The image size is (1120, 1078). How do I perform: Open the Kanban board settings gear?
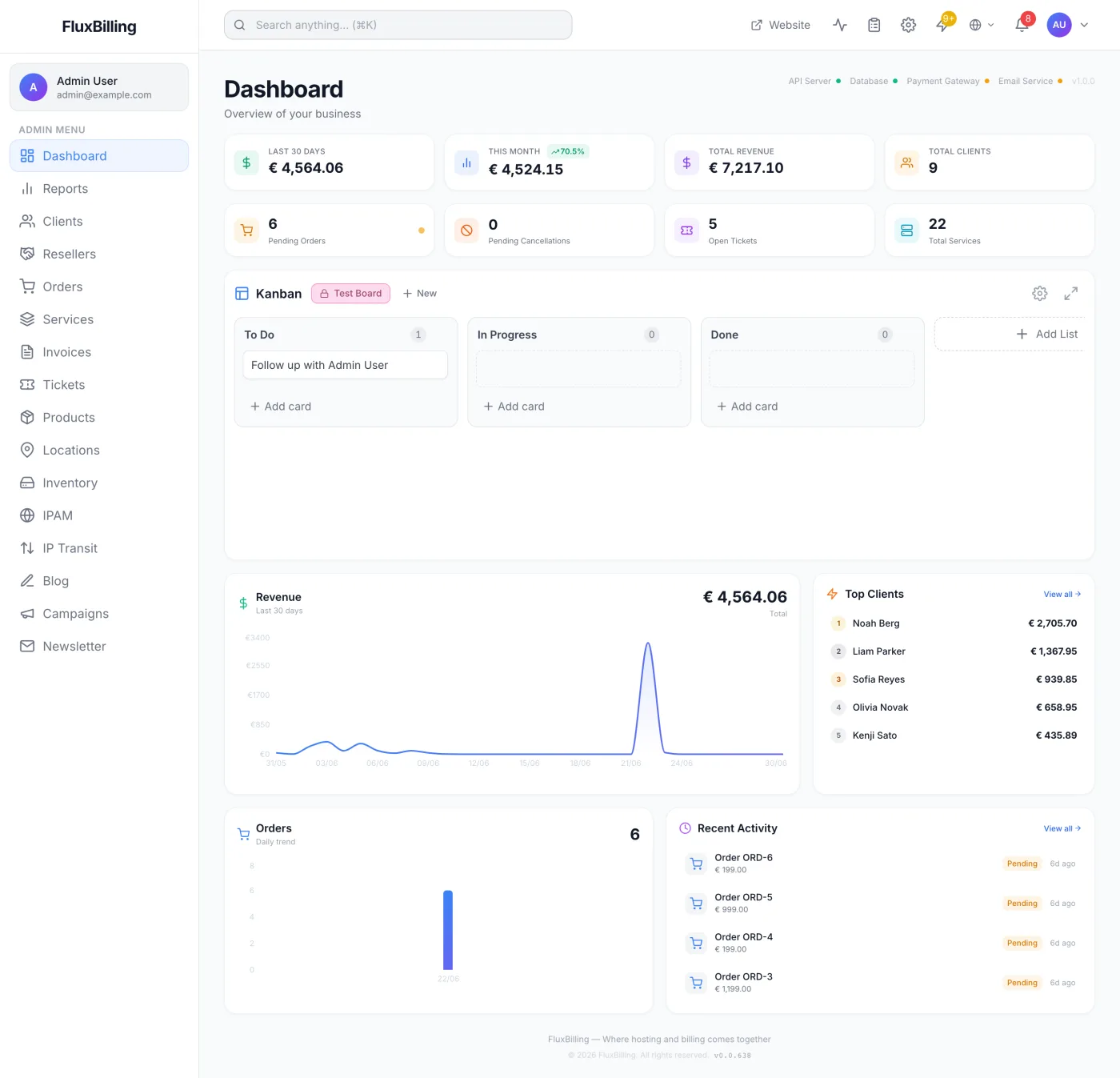pos(1040,294)
